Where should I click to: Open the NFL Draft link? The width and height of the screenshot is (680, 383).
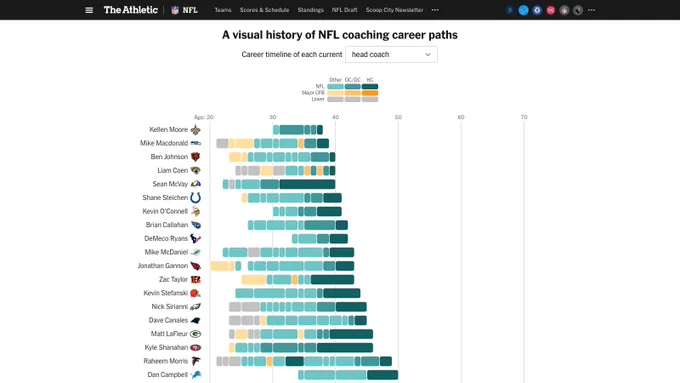pyautogui.click(x=344, y=10)
